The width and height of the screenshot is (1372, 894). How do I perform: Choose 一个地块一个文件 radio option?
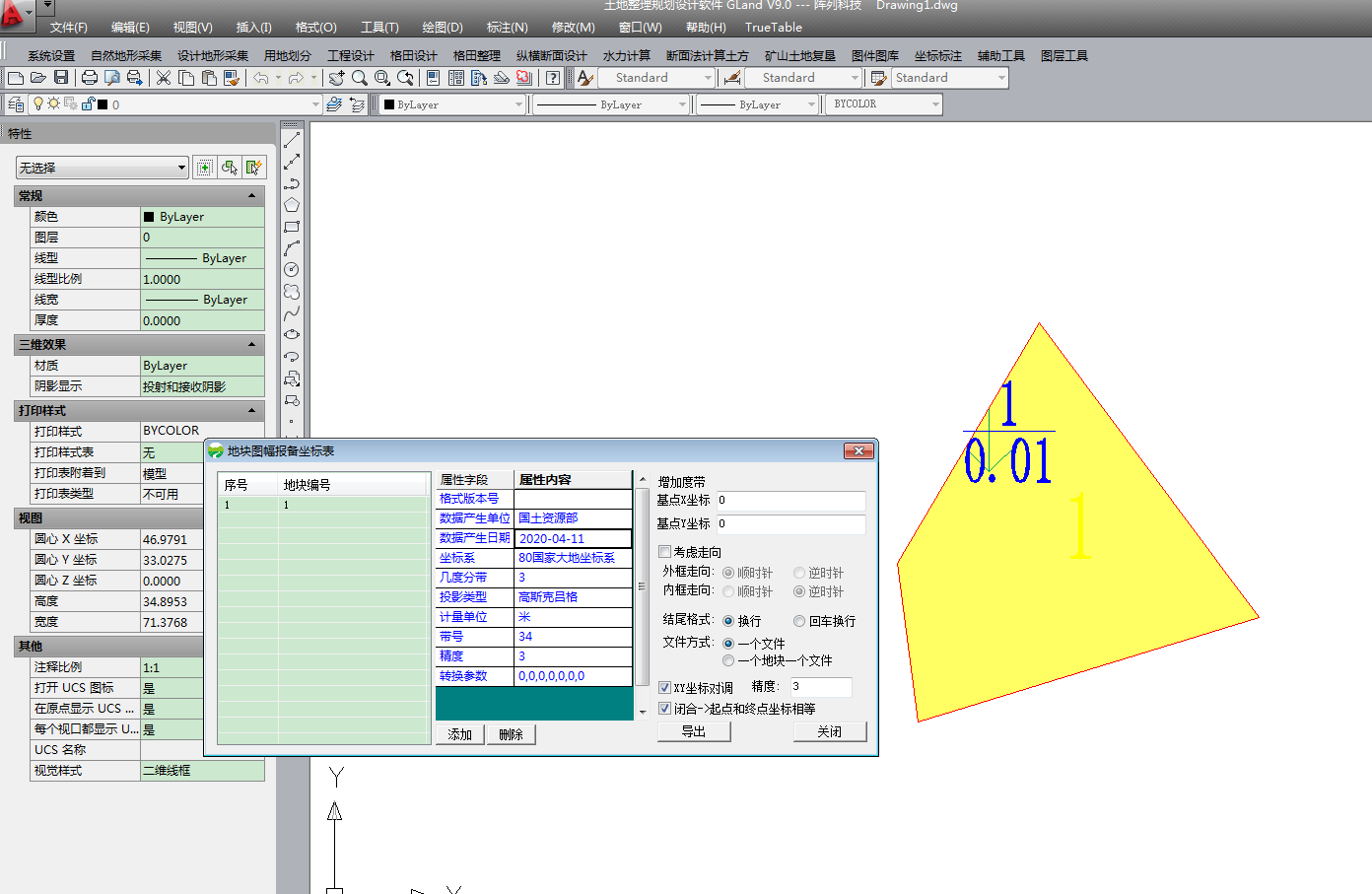pos(728,660)
